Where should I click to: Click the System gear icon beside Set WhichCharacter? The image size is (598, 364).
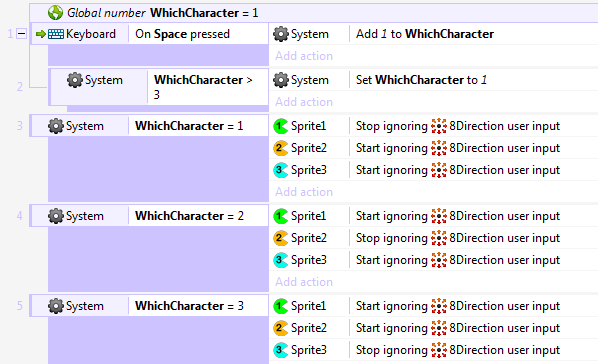281,80
